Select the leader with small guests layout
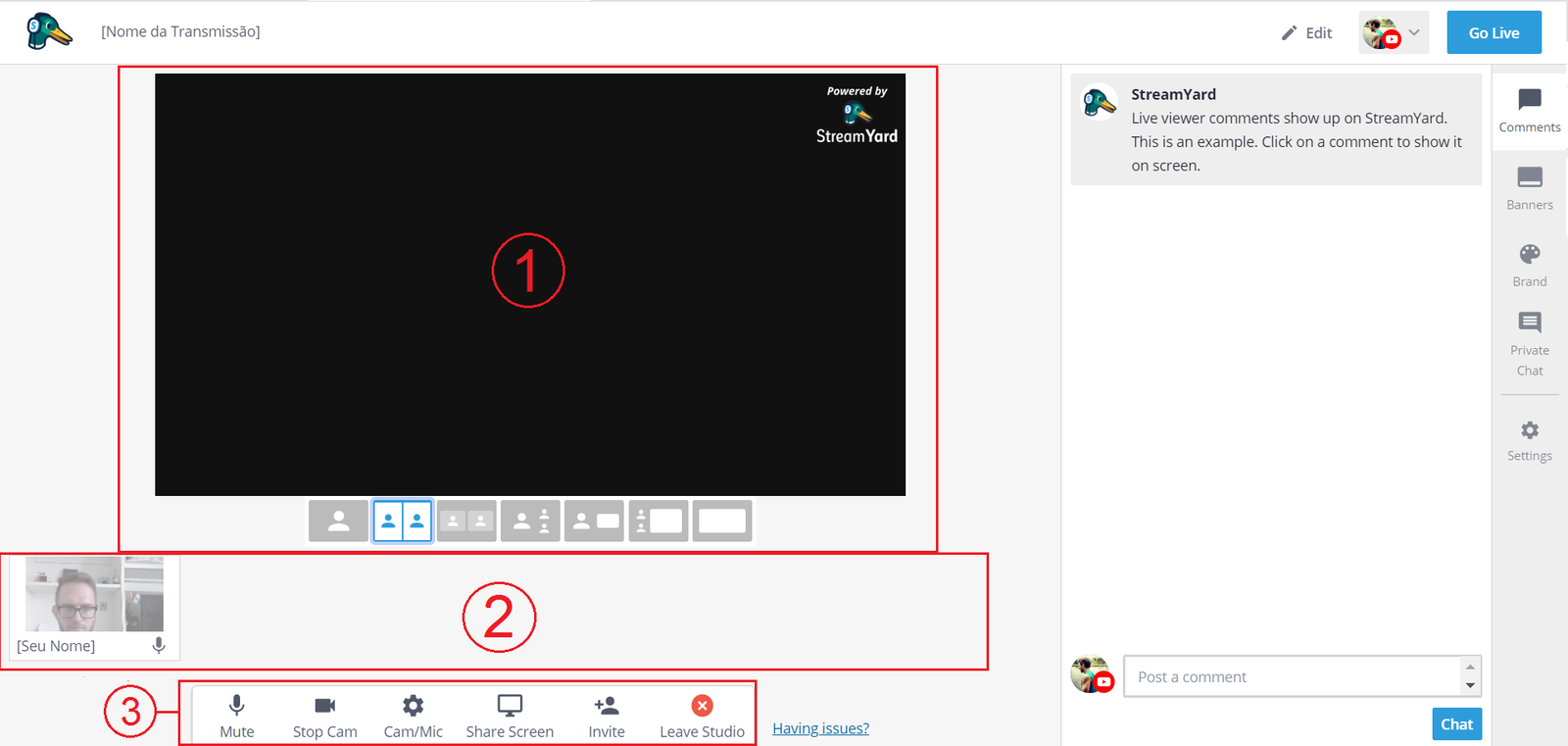This screenshot has width=1568, height=746. [x=530, y=522]
